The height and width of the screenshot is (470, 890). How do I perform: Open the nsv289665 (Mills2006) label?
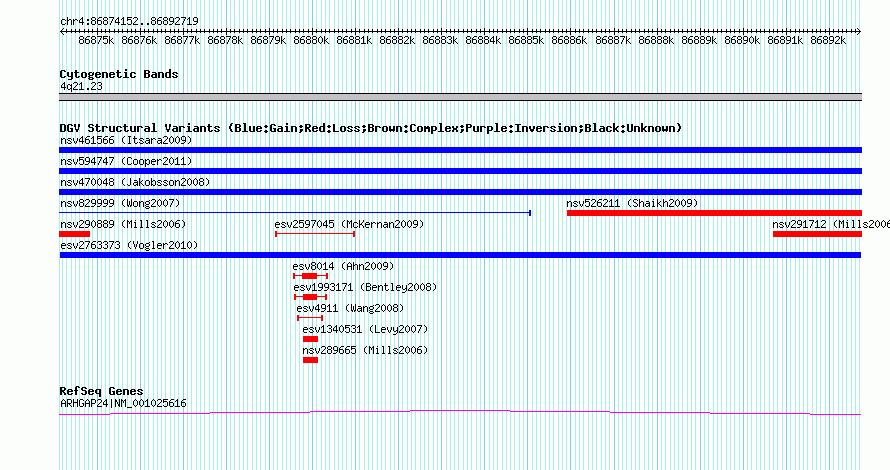(365, 350)
